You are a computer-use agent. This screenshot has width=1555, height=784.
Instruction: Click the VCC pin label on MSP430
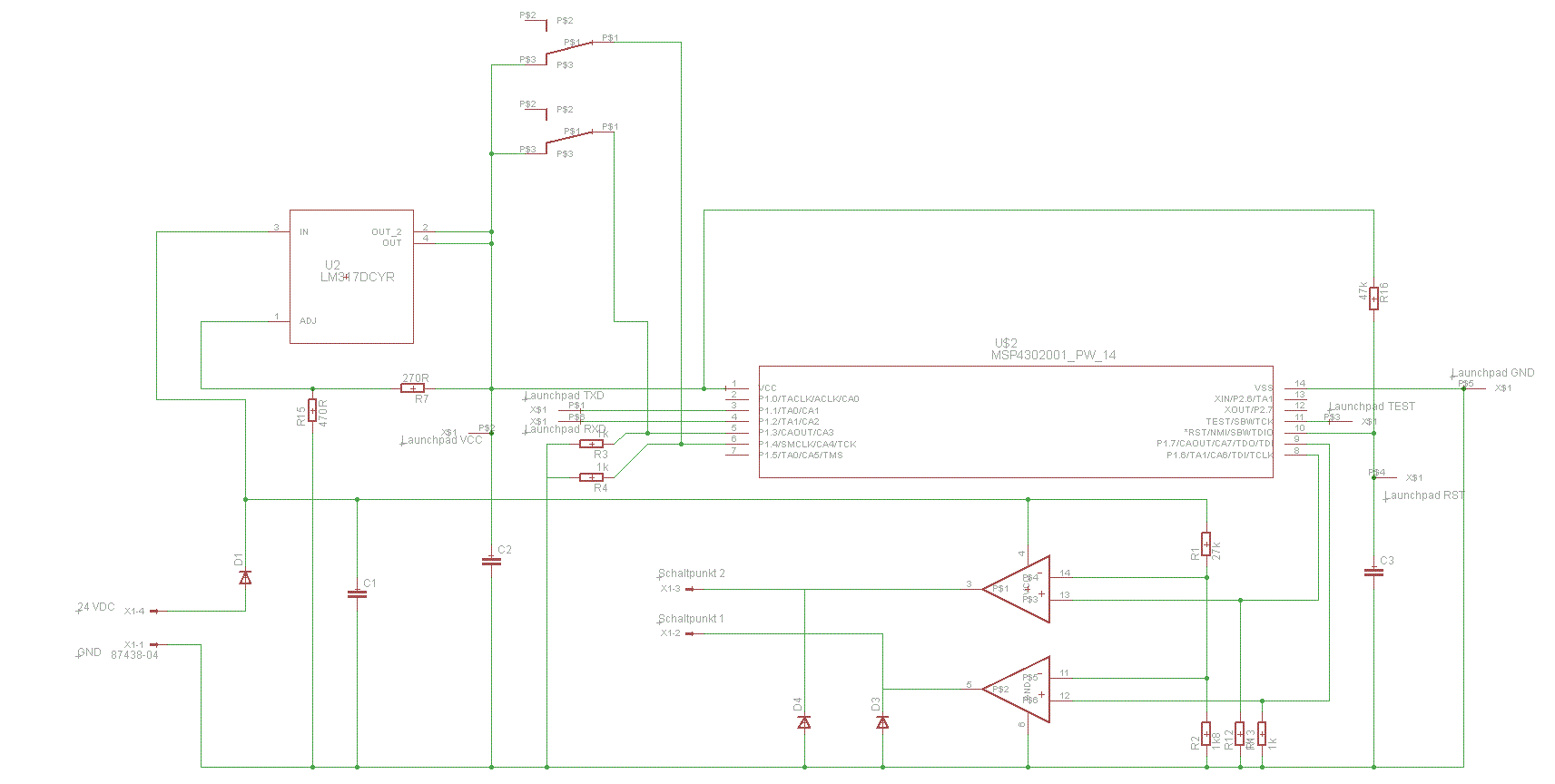point(768,388)
